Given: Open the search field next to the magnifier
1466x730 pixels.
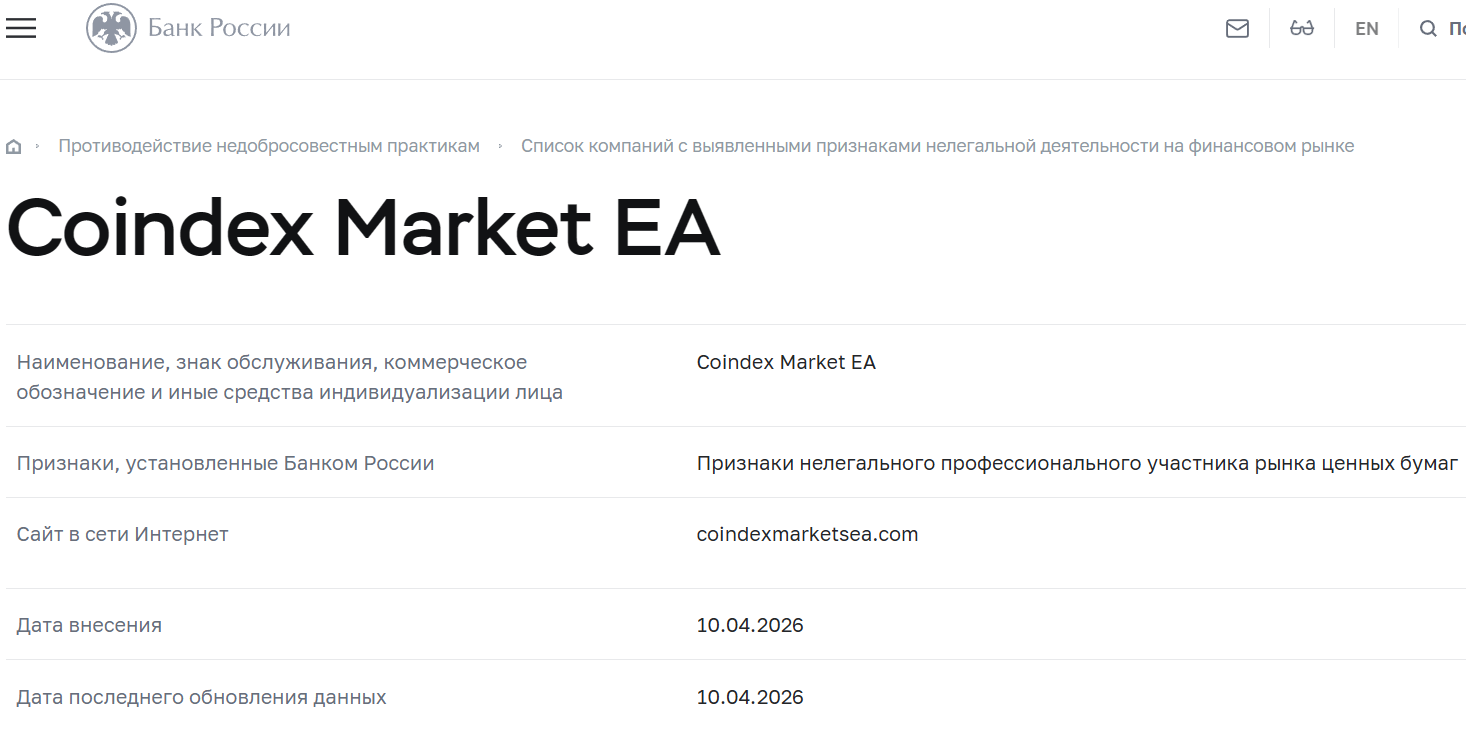Looking at the screenshot, I should click(1455, 28).
